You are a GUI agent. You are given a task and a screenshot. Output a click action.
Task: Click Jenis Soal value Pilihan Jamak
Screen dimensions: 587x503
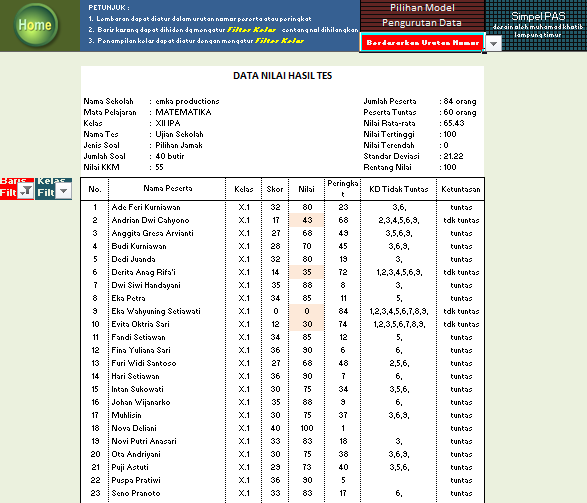coord(179,145)
